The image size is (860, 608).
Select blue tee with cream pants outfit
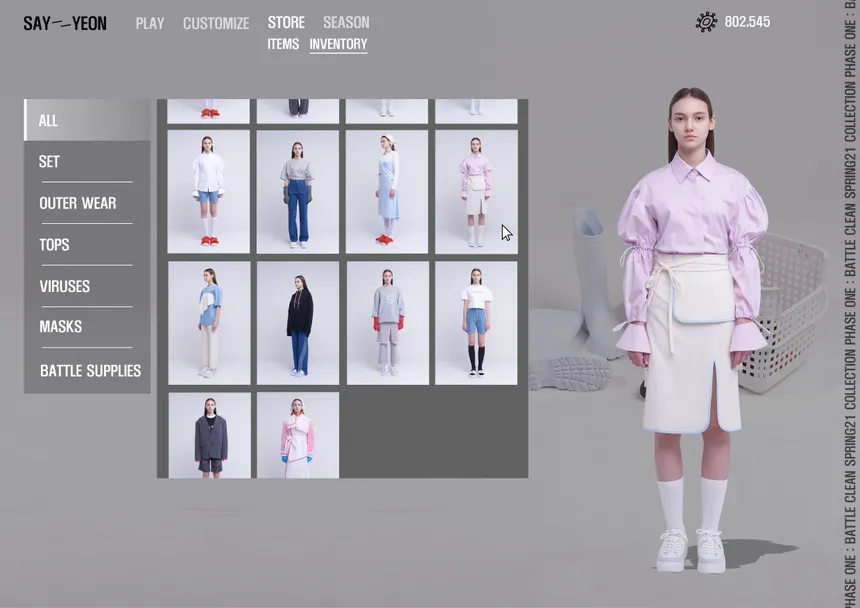coord(209,323)
